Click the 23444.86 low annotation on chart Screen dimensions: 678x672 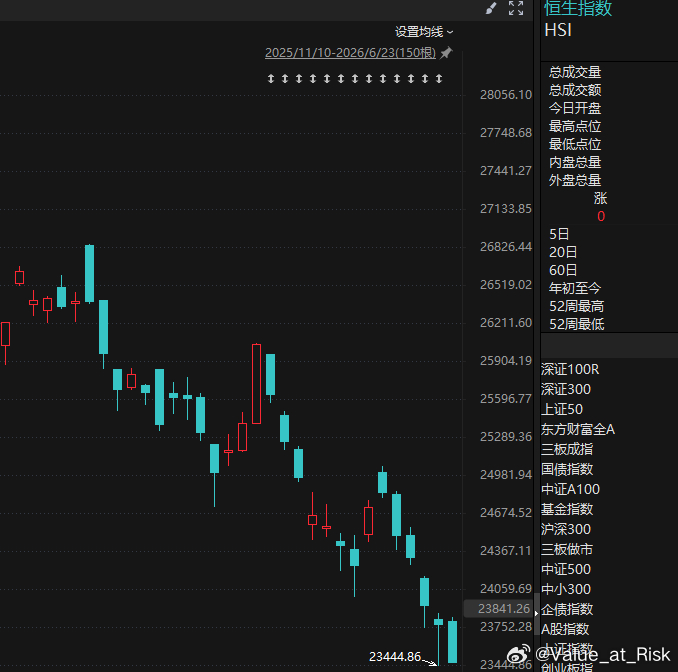click(395, 657)
